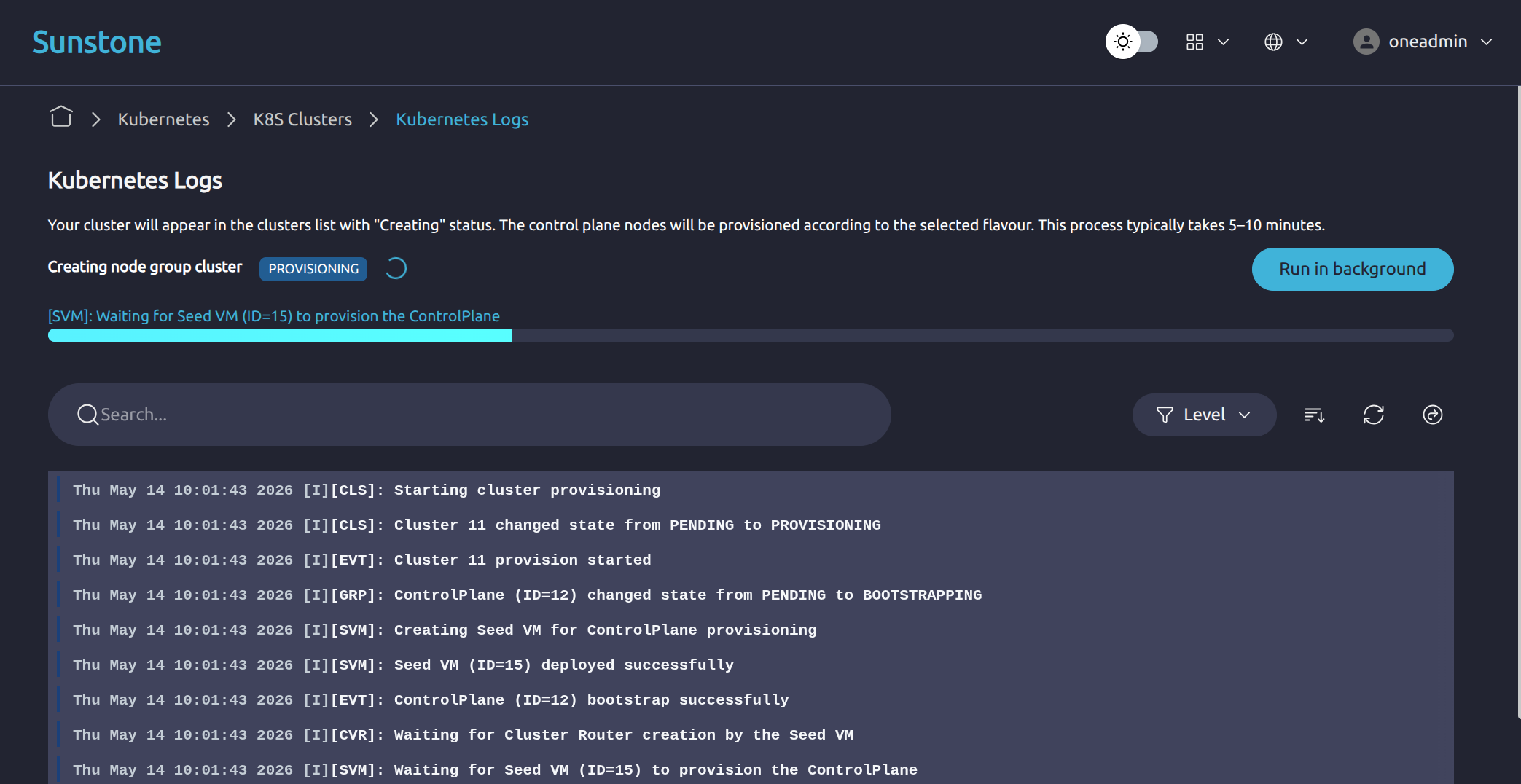1521x784 pixels.
Task: Select log 'Cluster 11 provision started'
Action: pos(751,560)
